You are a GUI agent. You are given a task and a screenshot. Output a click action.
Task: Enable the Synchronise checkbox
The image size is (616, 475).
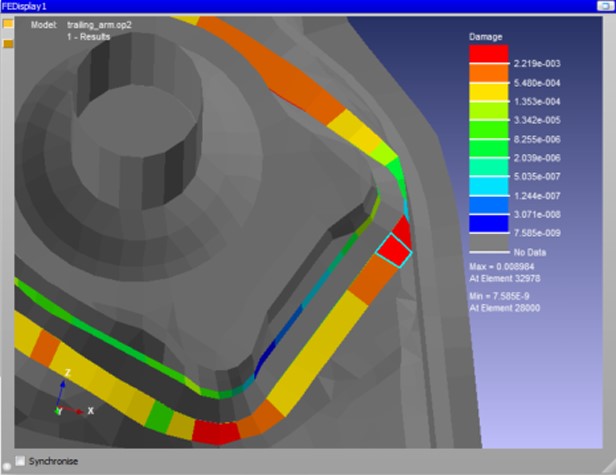20,461
